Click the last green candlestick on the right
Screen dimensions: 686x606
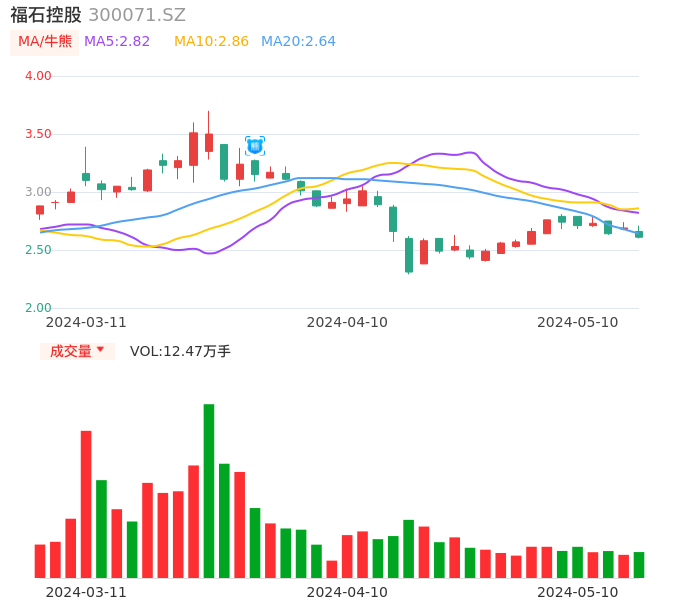click(639, 233)
